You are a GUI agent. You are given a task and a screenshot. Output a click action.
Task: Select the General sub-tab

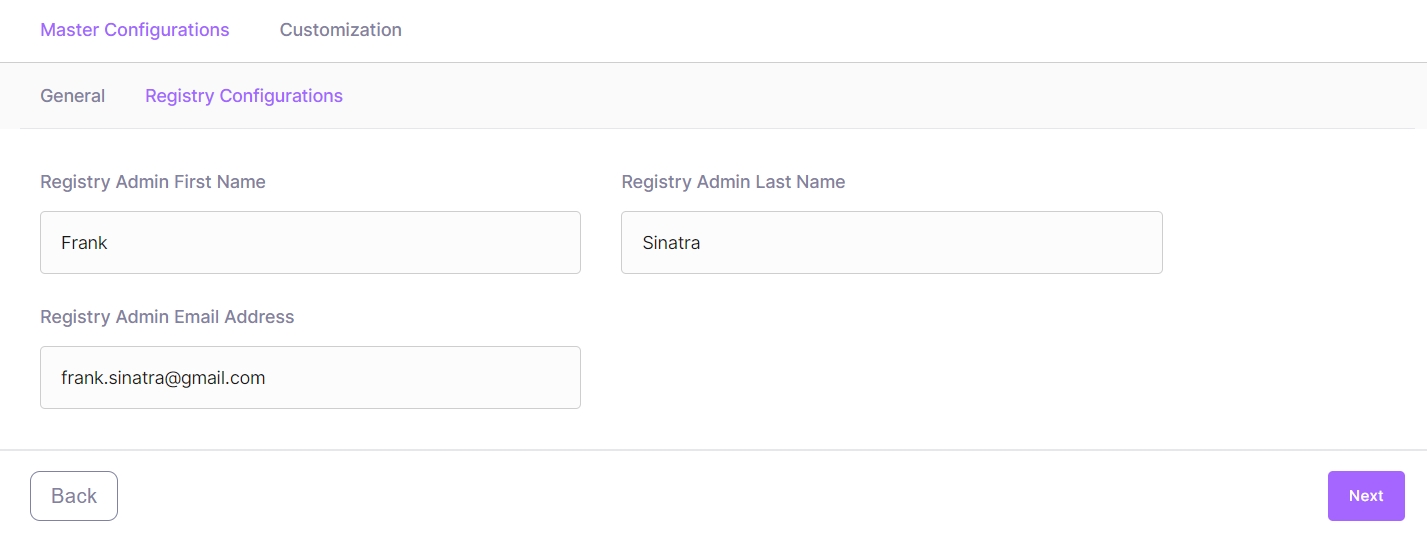coord(72,96)
